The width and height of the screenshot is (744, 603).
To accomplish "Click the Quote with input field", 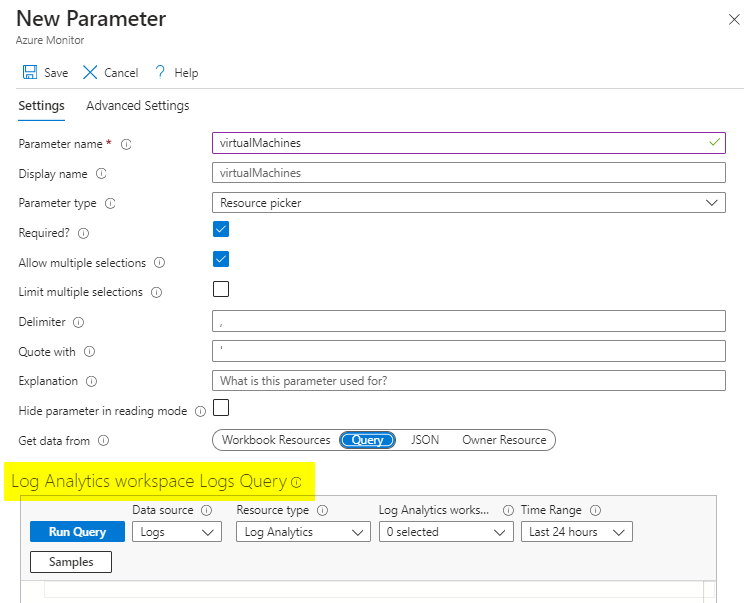I will pyautogui.click(x=469, y=351).
